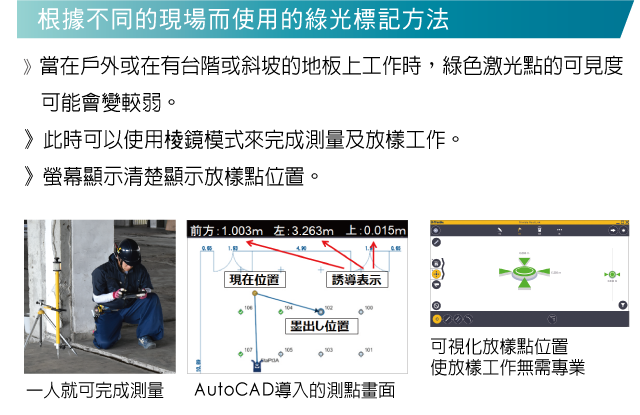
Task: Open the three-dots more menu
Action: pyautogui.click(x=559, y=230)
